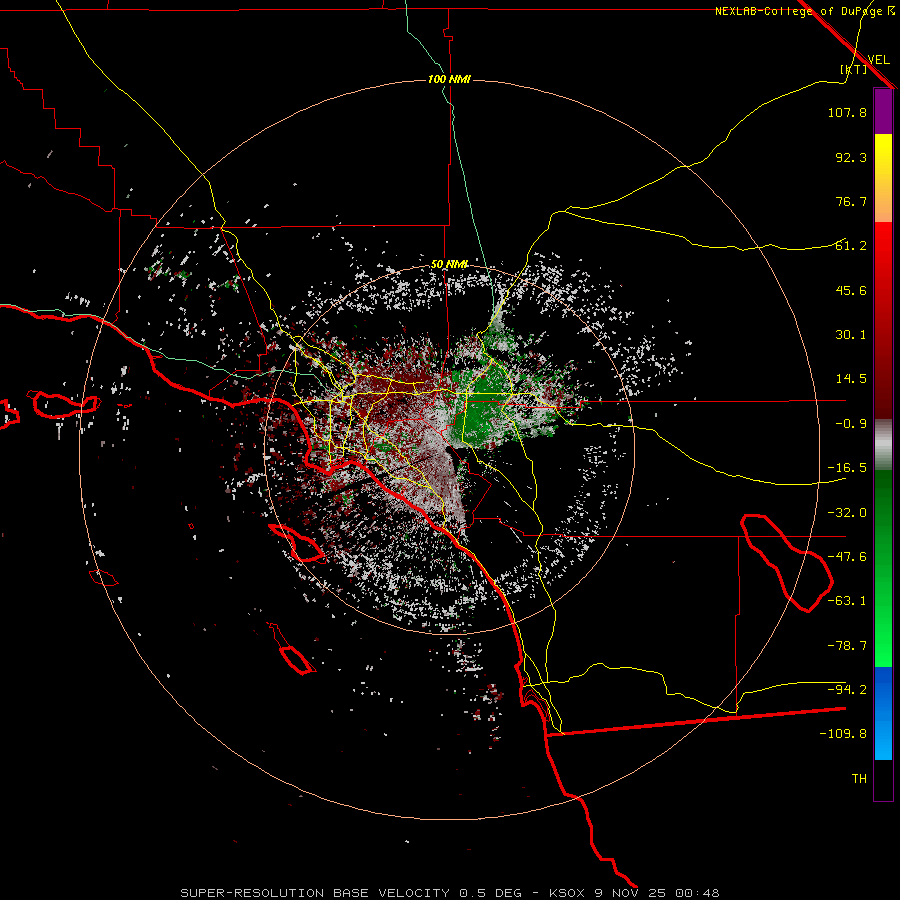This screenshot has width=900, height=900.
Task: Click the KSOX station identifier in caption
Action: click(x=568, y=893)
